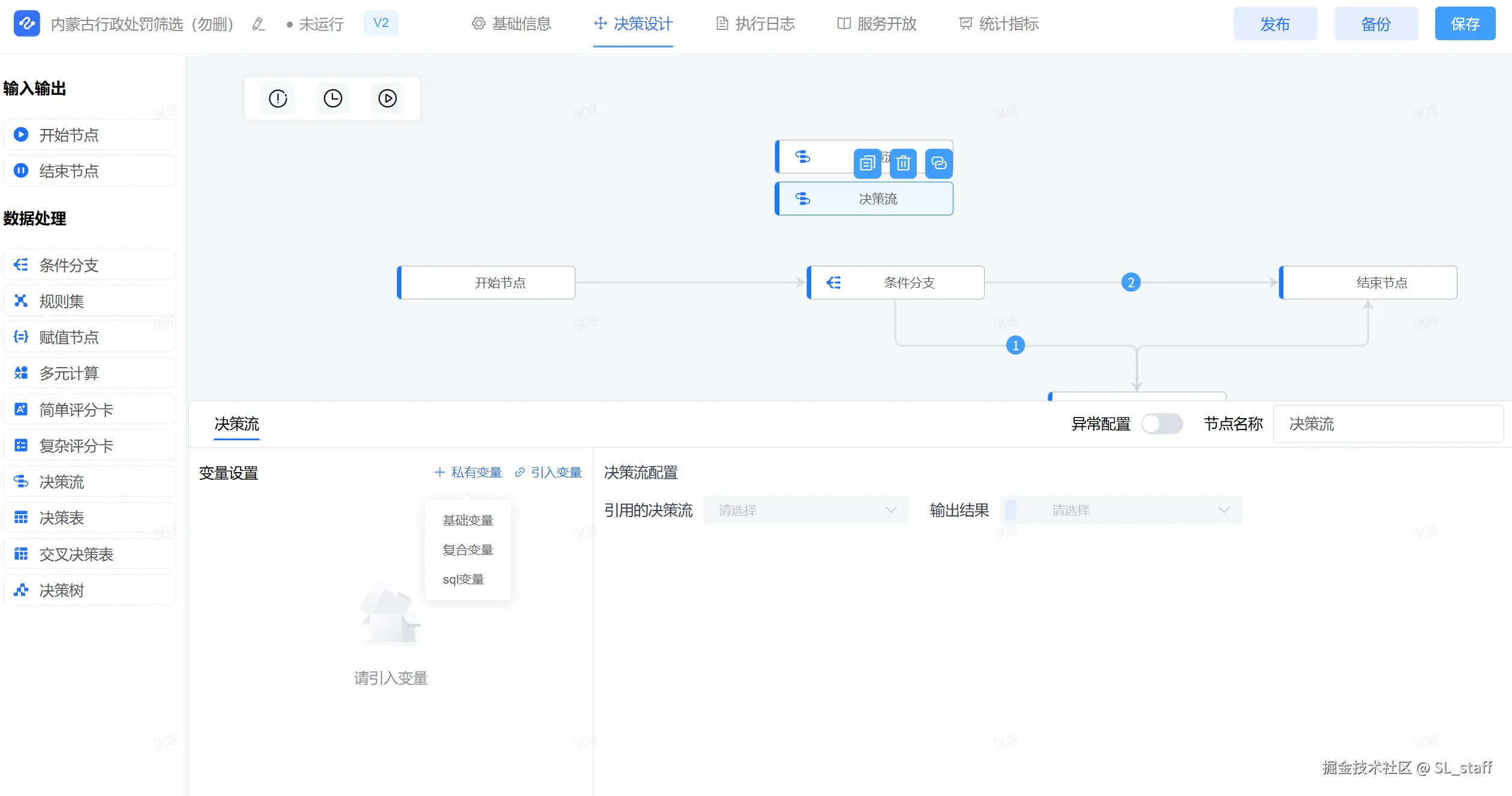Click the clock history icon in canvas toolbar
Viewport: 1512px width, 796px height.
click(333, 98)
